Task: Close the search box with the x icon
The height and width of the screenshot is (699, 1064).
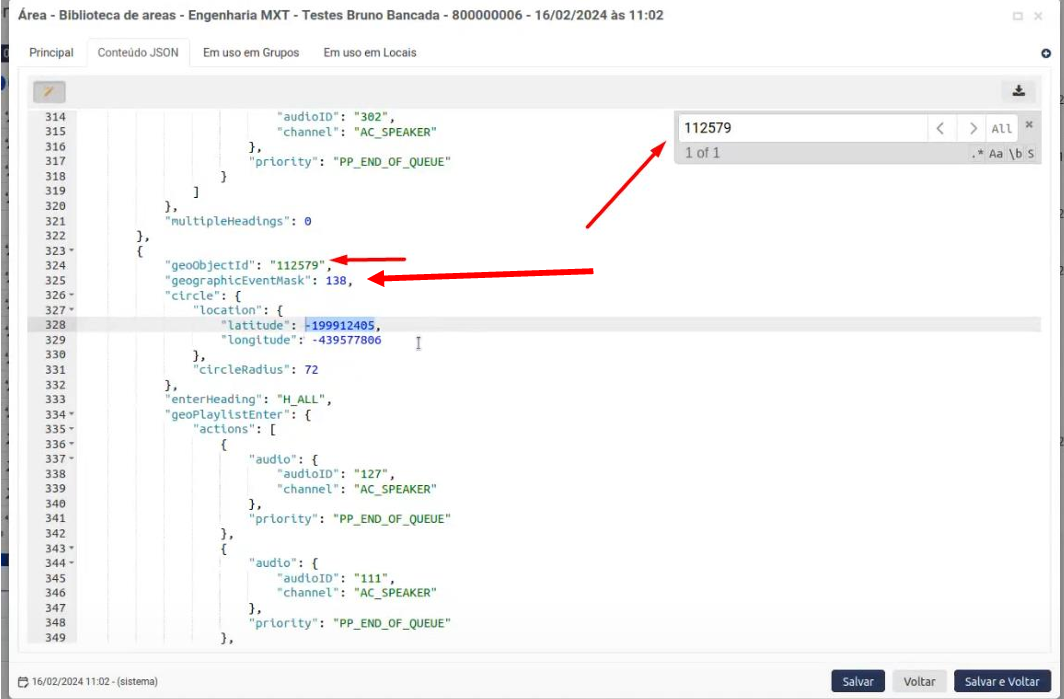Action: pos(1028,125)
